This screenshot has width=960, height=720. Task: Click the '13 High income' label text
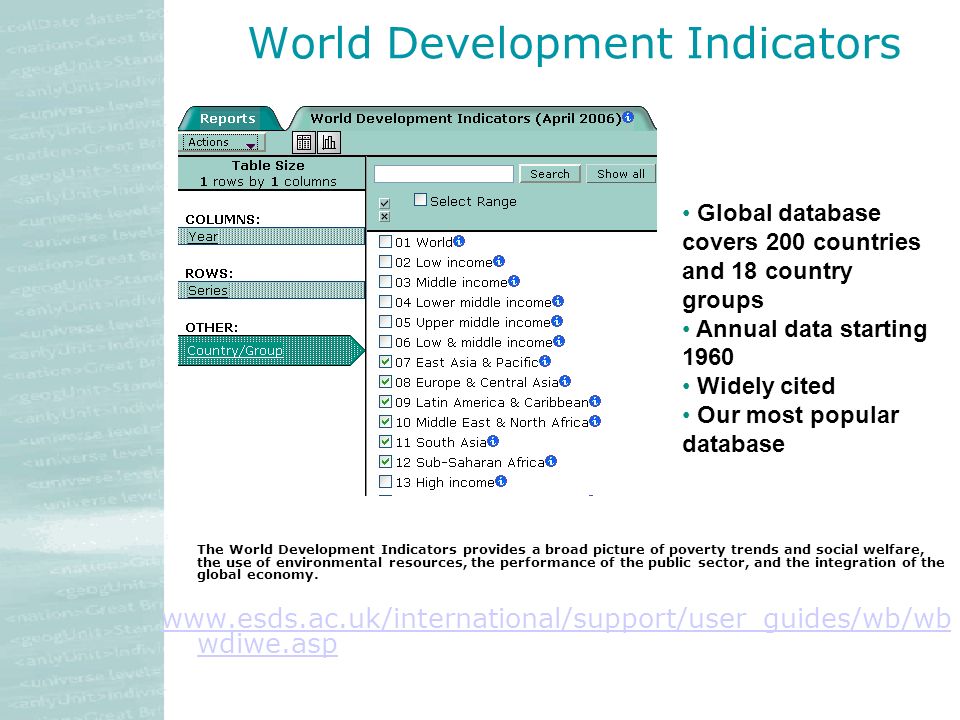[x=444, y=482]
